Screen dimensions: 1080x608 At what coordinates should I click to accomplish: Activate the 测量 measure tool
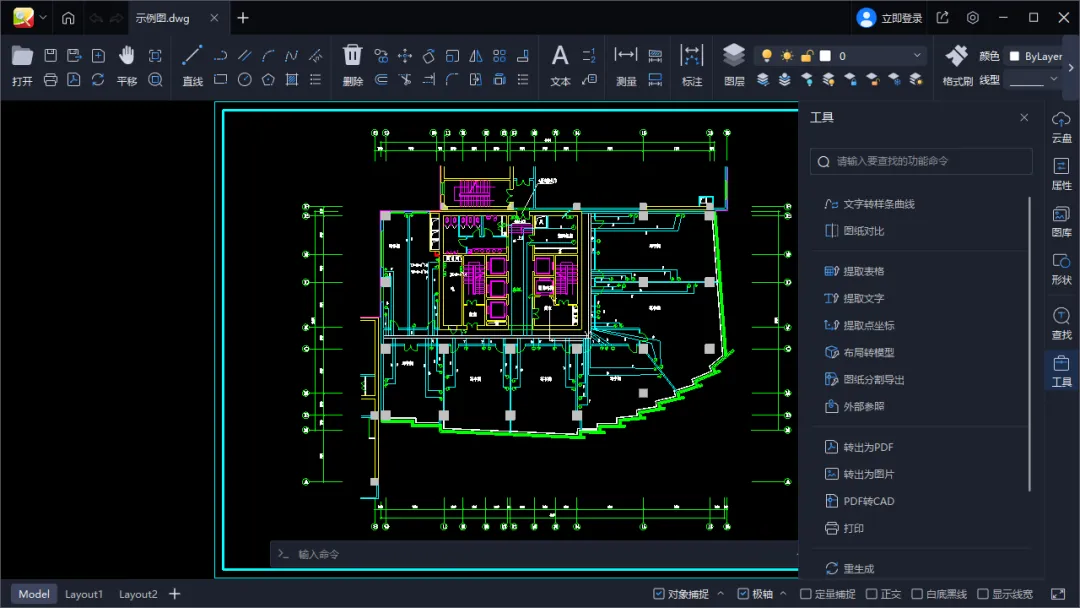tap(625, 66)
